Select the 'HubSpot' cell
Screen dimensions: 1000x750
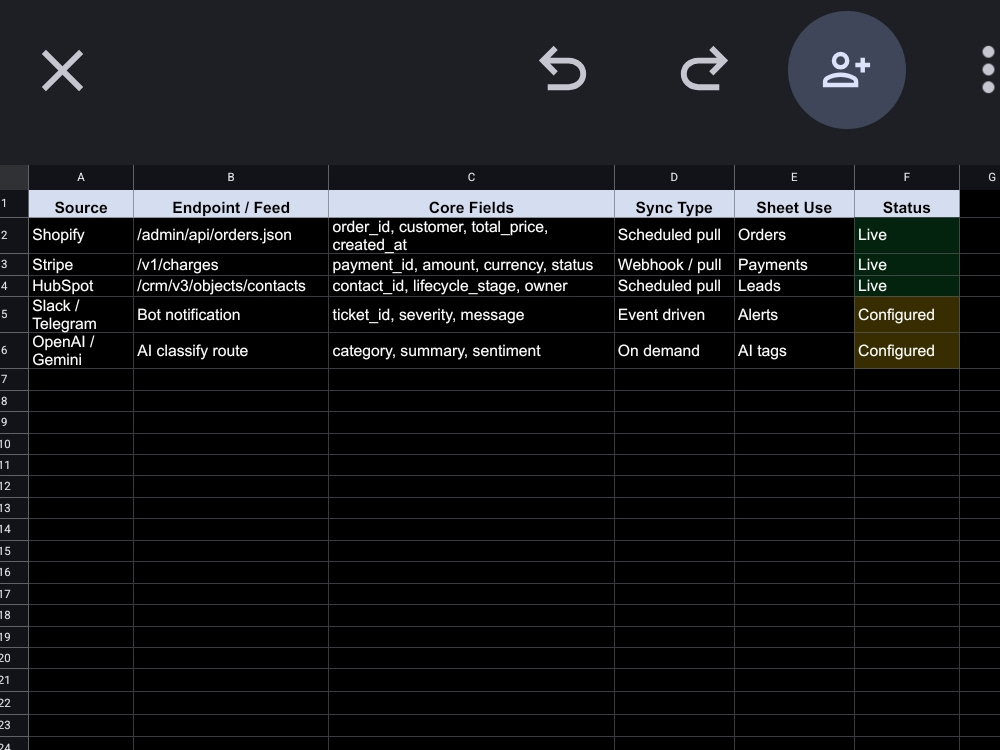click(81, 286)
